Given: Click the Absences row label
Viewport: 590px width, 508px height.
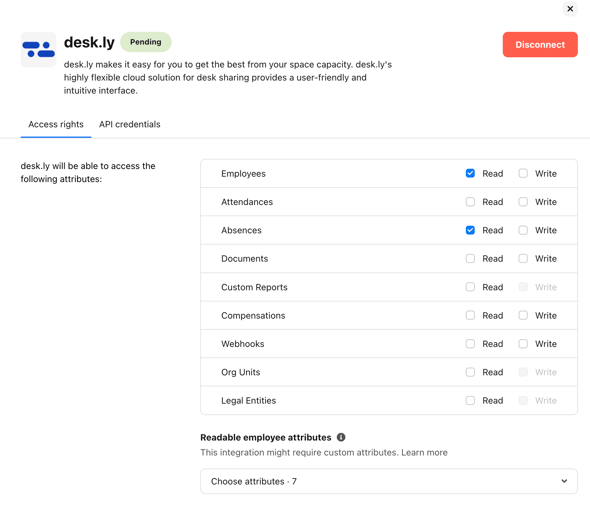Looking at the screenshot, I should click(241, 230).
